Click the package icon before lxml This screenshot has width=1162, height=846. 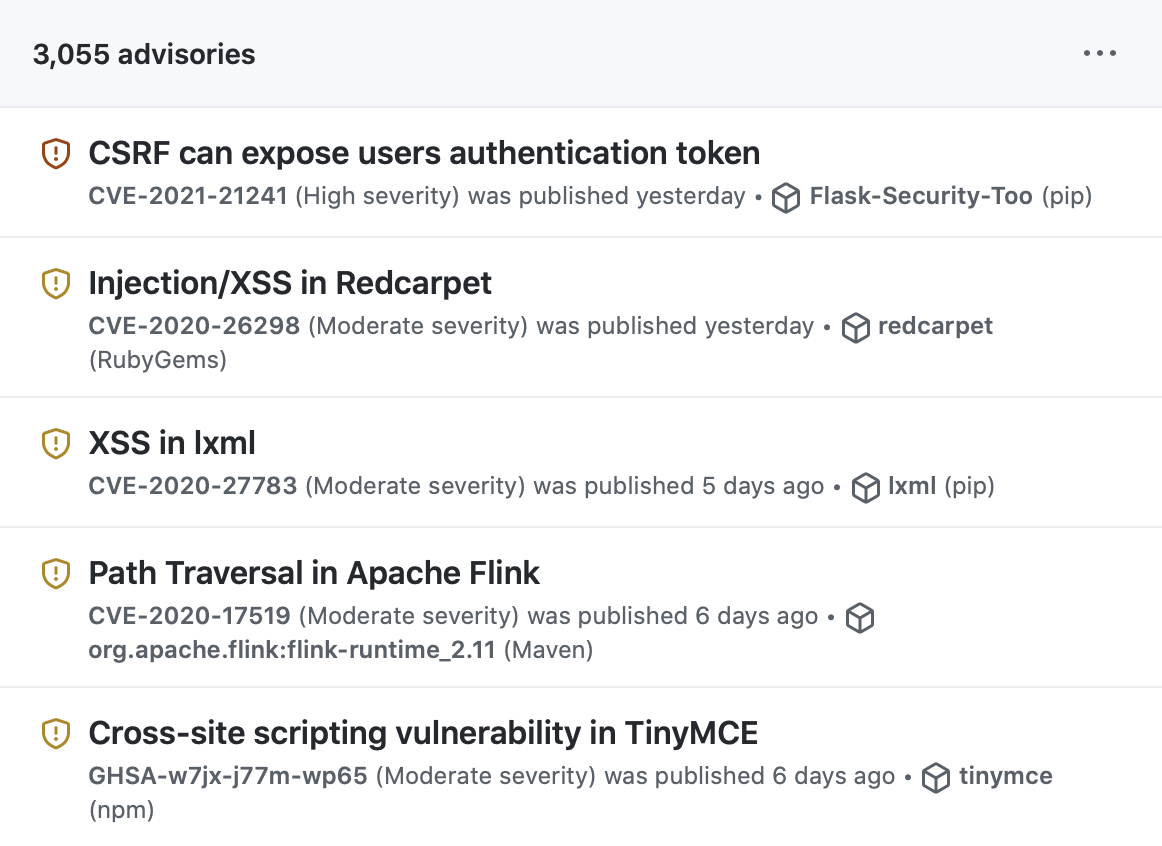tap(865, 488)
